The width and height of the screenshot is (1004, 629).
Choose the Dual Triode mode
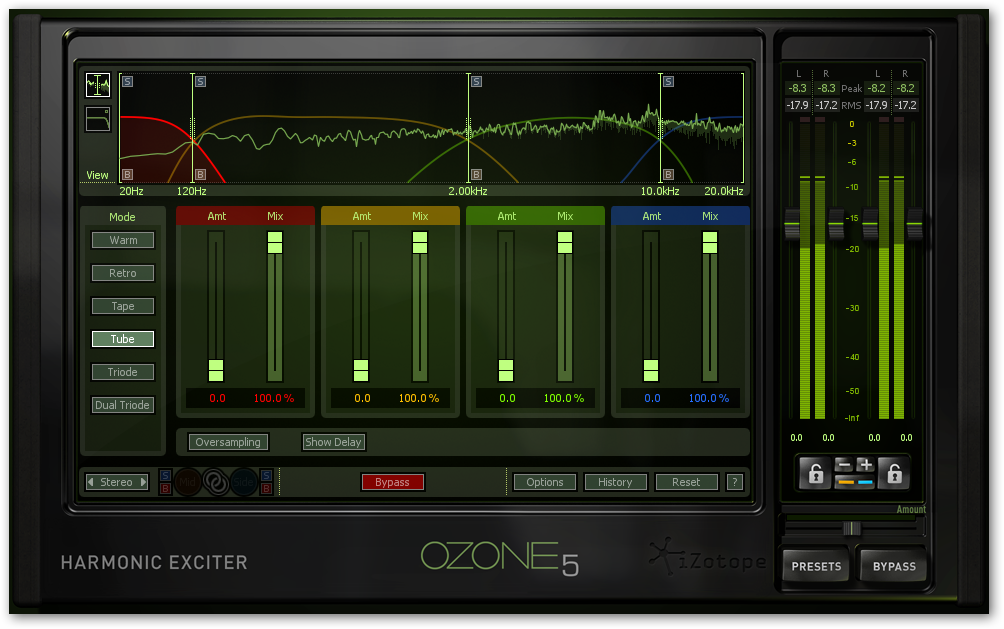pyautogui.click(x=123, y=405)
